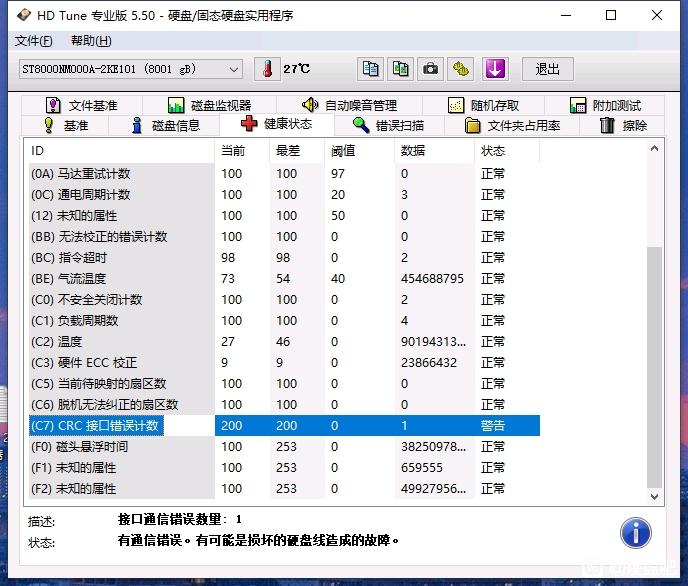688x586 pixels.
Task: Select the 健康状态 tab
Action: click(x=276, y=124)
